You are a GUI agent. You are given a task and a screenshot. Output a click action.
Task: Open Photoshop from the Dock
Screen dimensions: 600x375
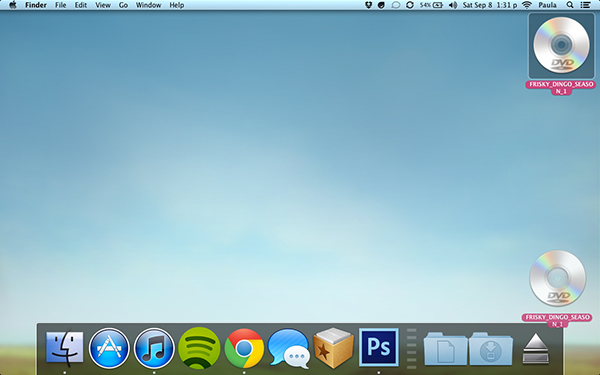click(378, 347)
